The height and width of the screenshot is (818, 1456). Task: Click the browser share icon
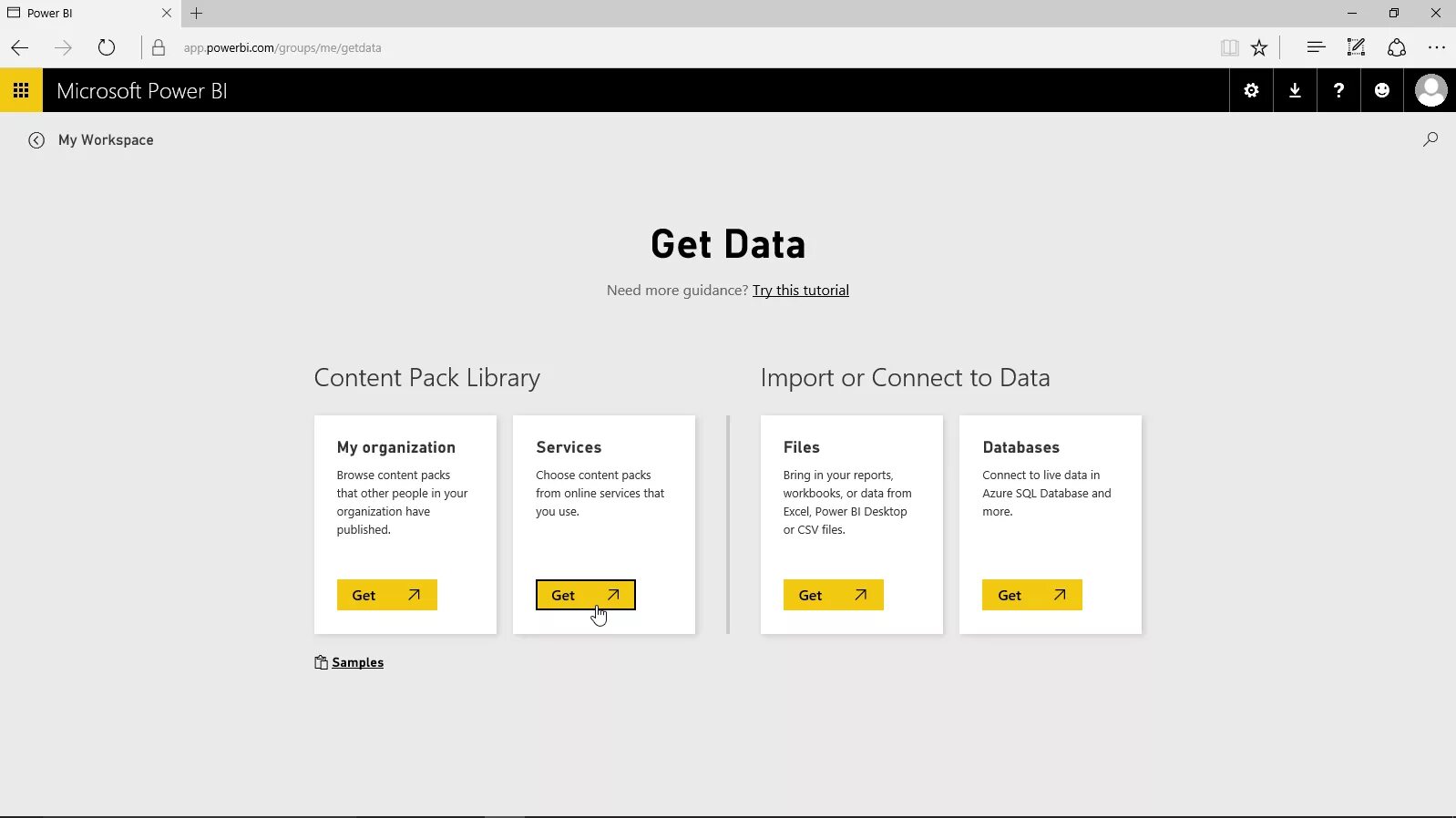click(1396, 47)
